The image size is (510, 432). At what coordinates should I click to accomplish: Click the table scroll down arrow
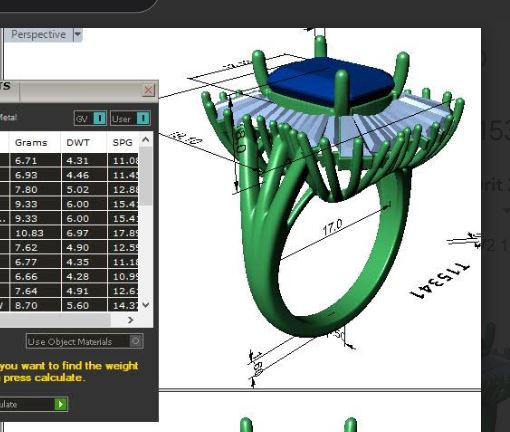click(146, 305)
